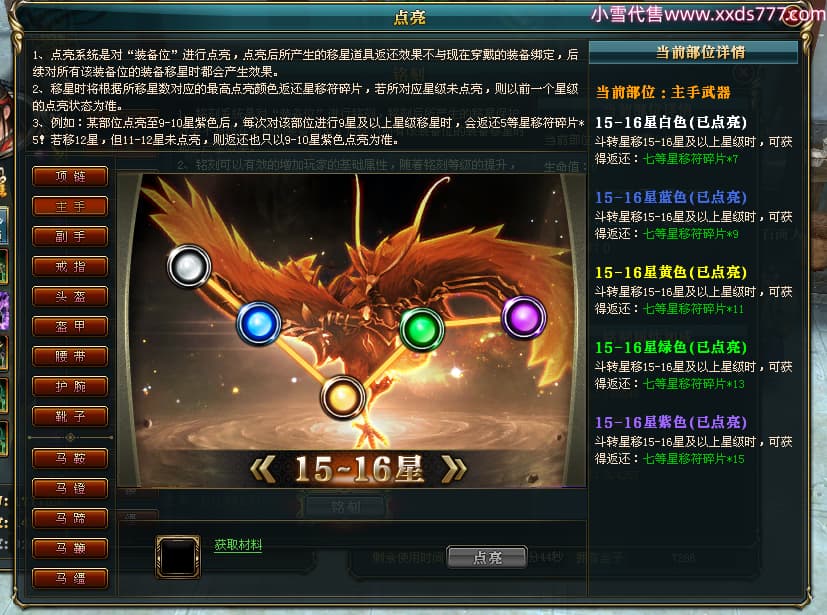The image size is (827, 615).
Task: Select the green orb node
Action: tap(422, 330)
